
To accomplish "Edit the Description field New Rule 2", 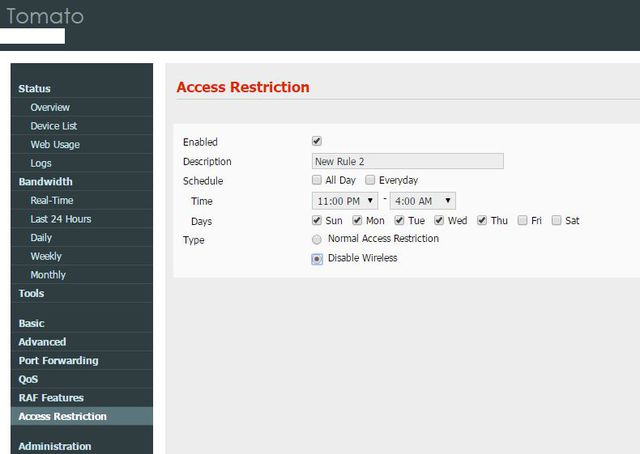I will 407,161.
